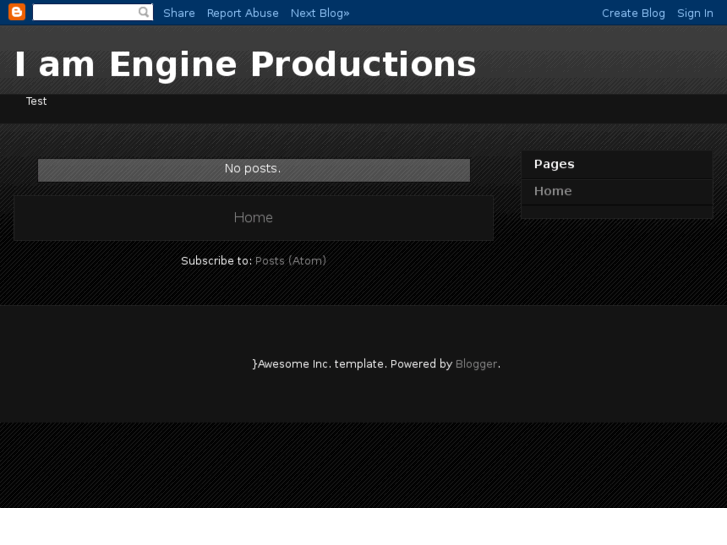Open the Share link in navbar
Screen dimensions: 727x545
(x=179, y=13)
